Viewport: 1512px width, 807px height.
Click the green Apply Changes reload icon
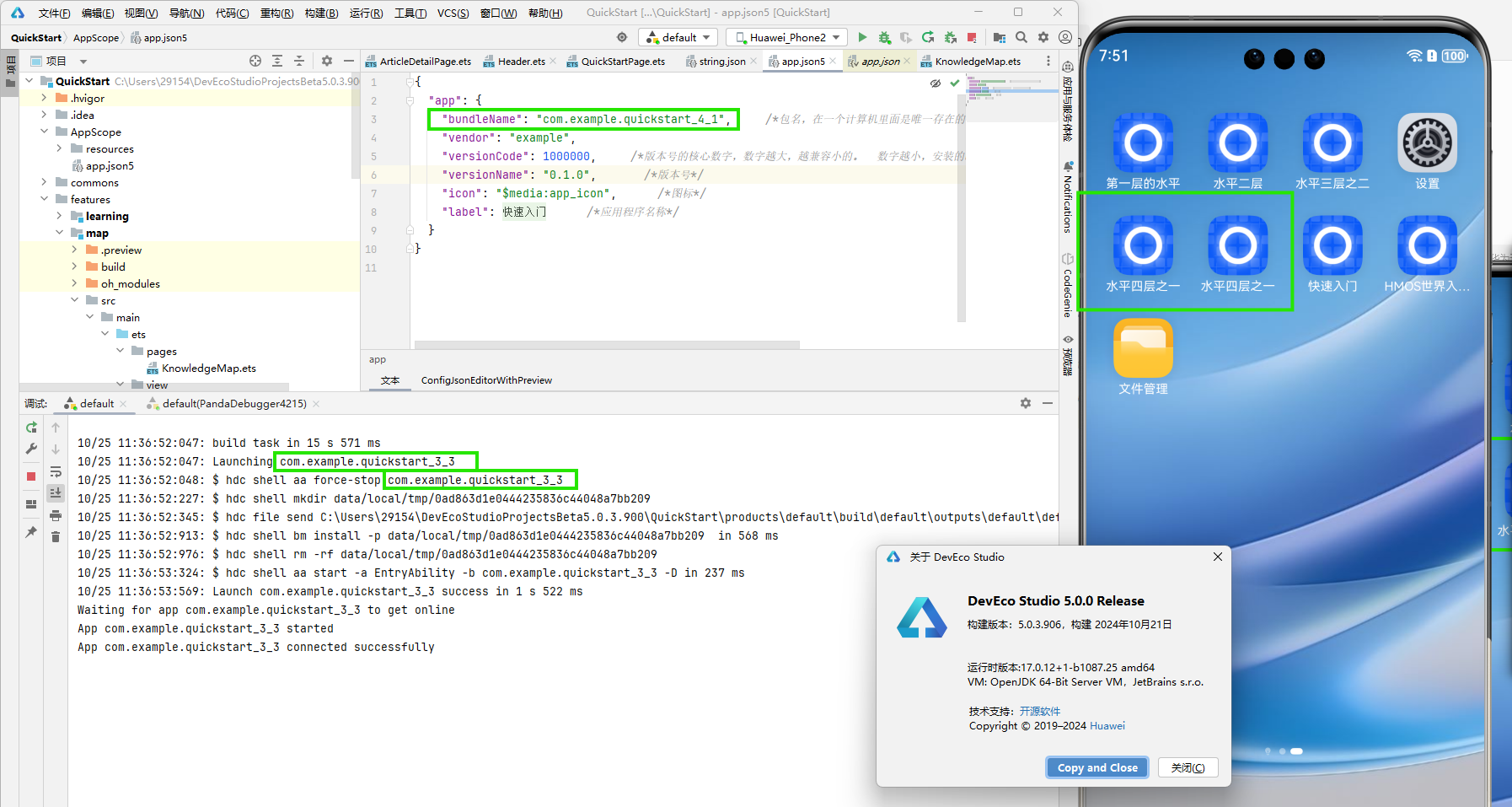pos(928,37)
